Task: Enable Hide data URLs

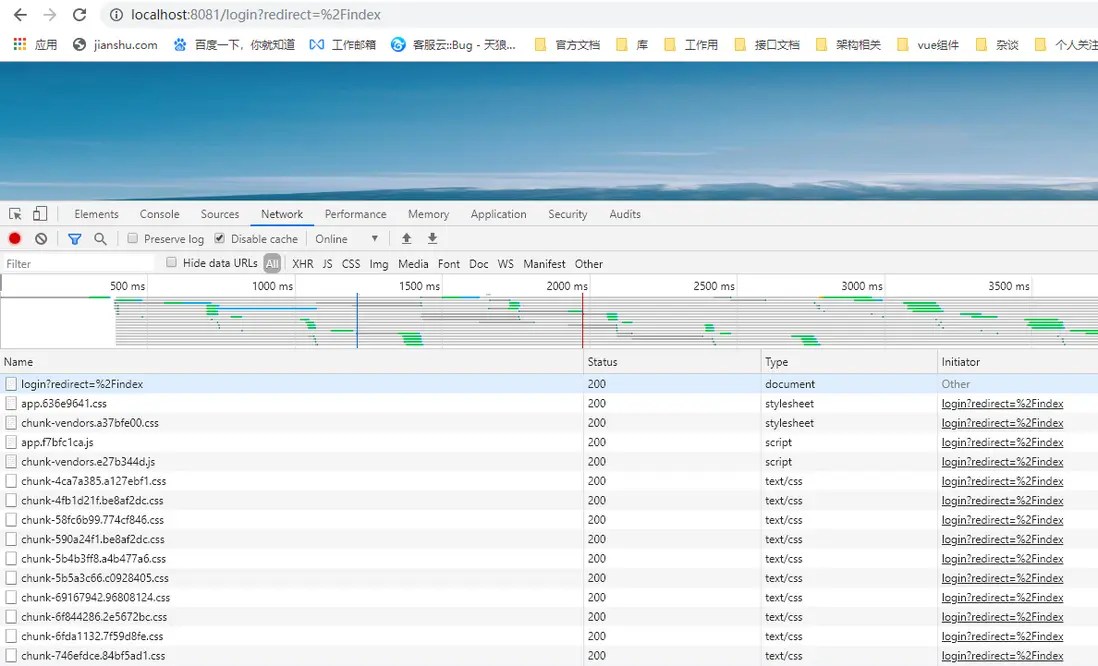Action: tap(171, 262)
